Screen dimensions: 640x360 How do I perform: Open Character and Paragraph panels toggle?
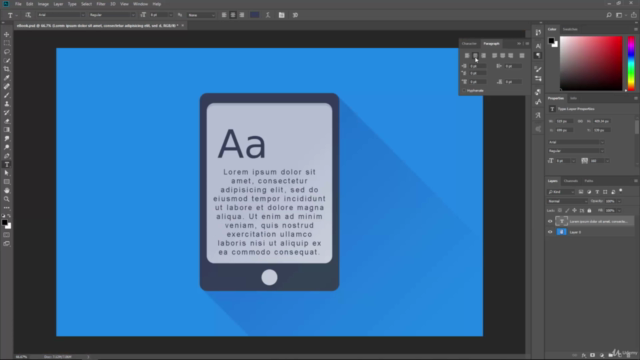[282, 15]
